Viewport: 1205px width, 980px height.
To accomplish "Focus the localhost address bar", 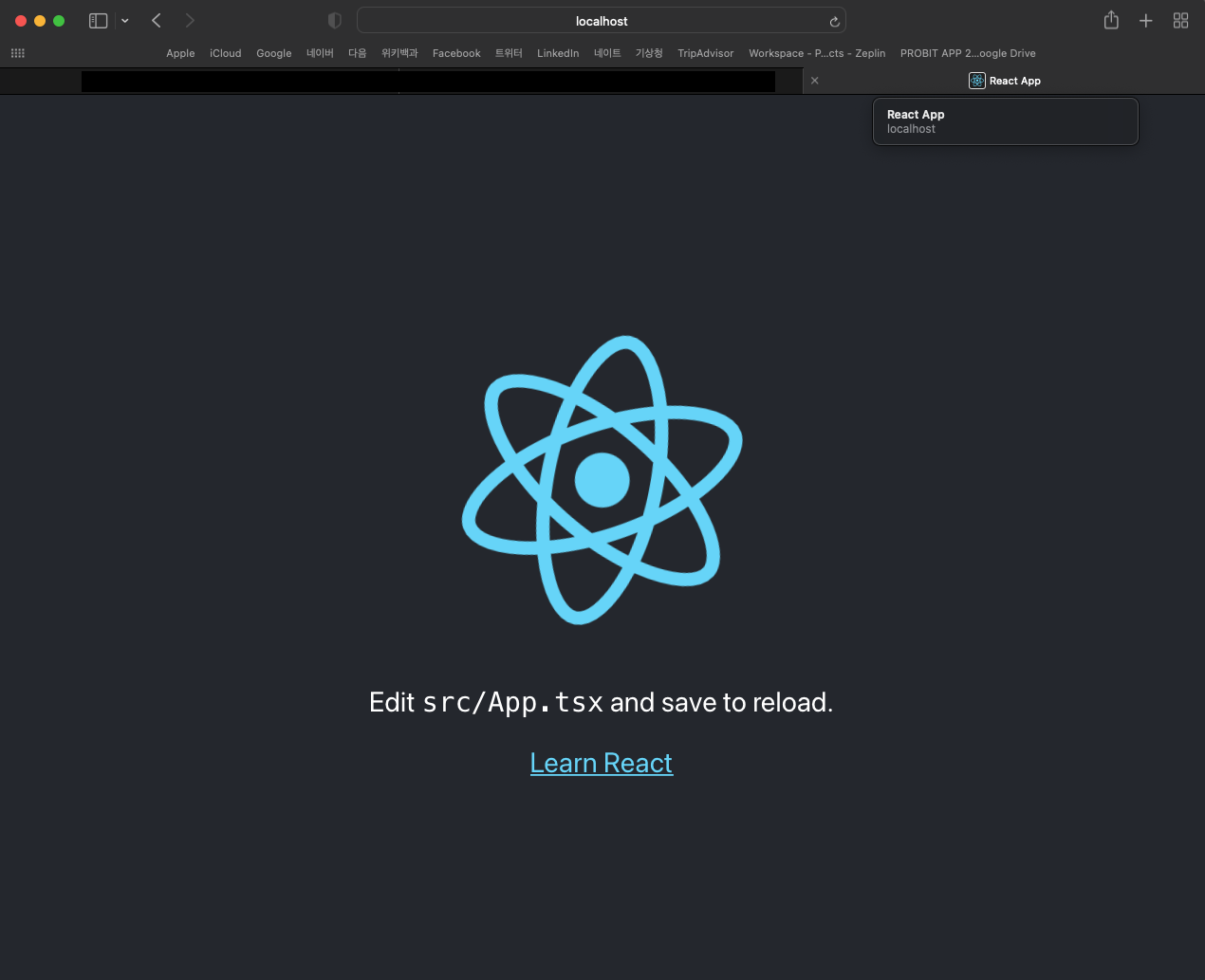I will point(601,21).
